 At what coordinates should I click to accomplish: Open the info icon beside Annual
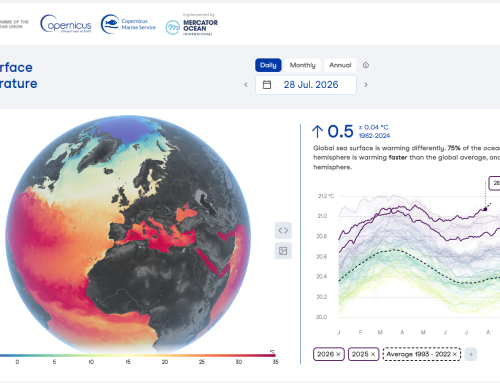point(366,65)
